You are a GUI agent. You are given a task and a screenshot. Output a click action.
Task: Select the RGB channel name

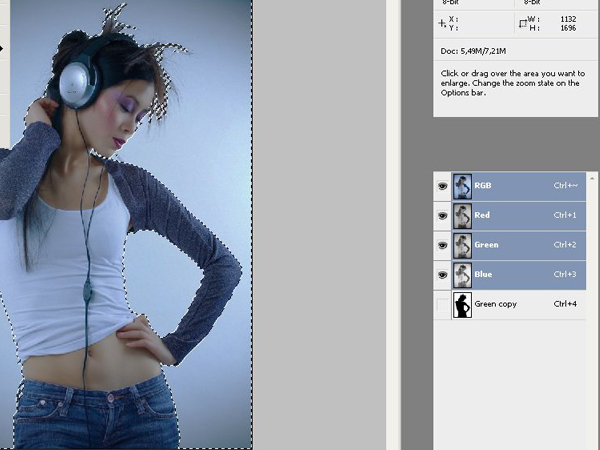pos(483,186)
